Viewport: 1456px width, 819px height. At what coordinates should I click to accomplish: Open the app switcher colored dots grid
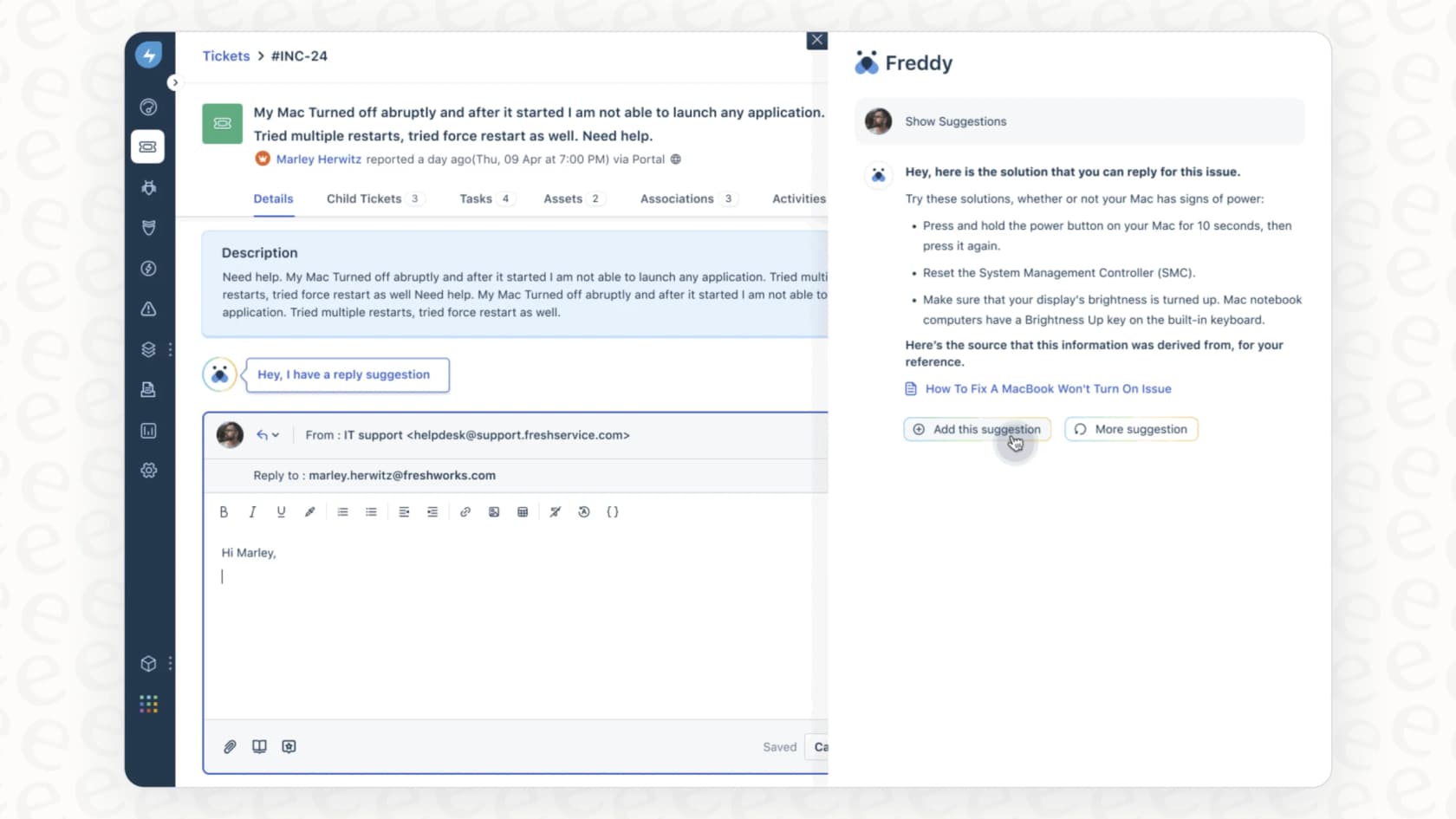tap(148, 704)
